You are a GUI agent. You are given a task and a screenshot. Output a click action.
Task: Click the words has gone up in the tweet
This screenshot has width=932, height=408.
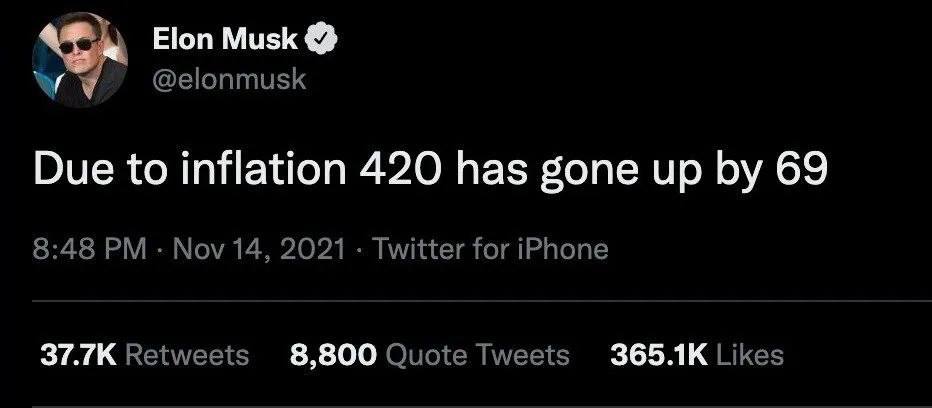pyautogui.click(x=569, y=173)
